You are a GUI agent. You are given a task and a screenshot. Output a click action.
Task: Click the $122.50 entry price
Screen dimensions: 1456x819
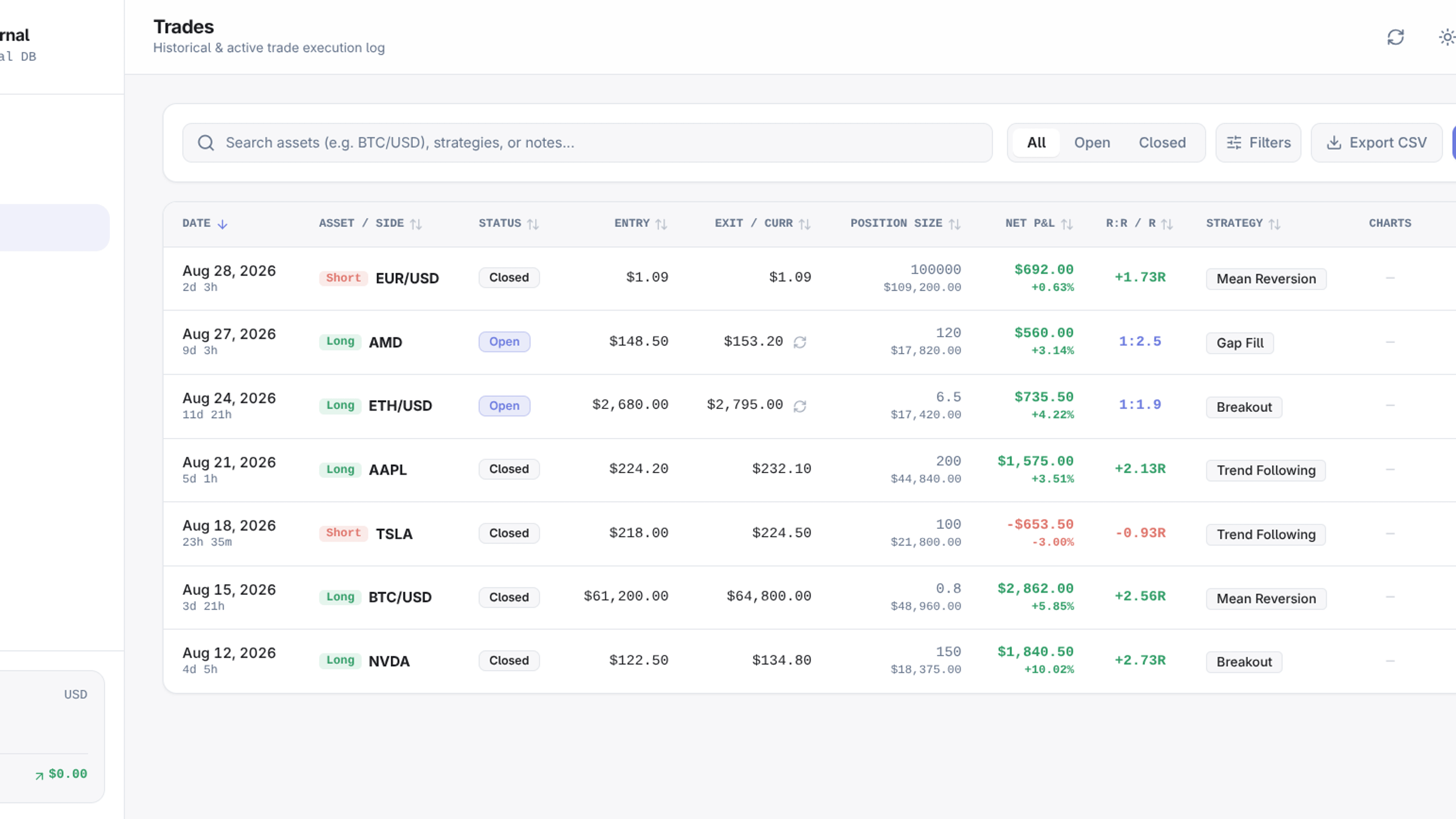(x=639, y=660)
